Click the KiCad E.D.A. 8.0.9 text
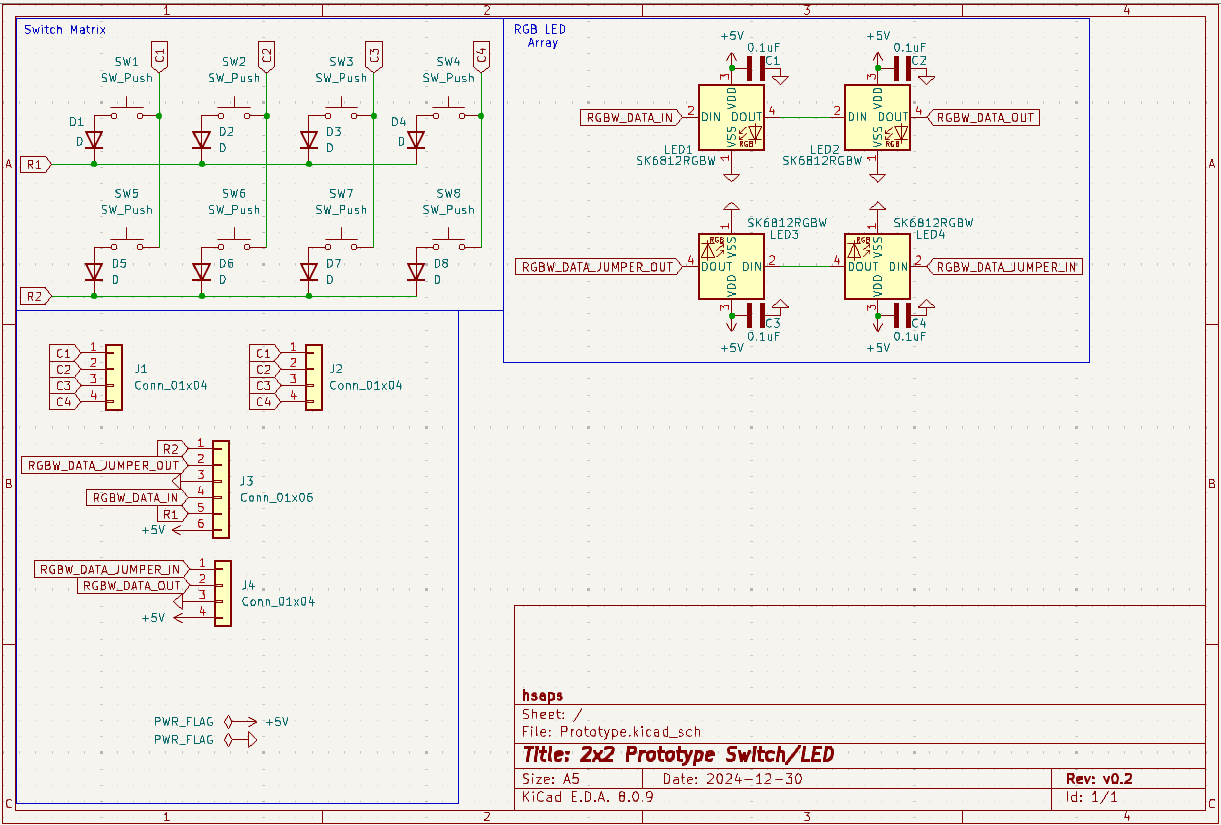 (x=588, y=797)
